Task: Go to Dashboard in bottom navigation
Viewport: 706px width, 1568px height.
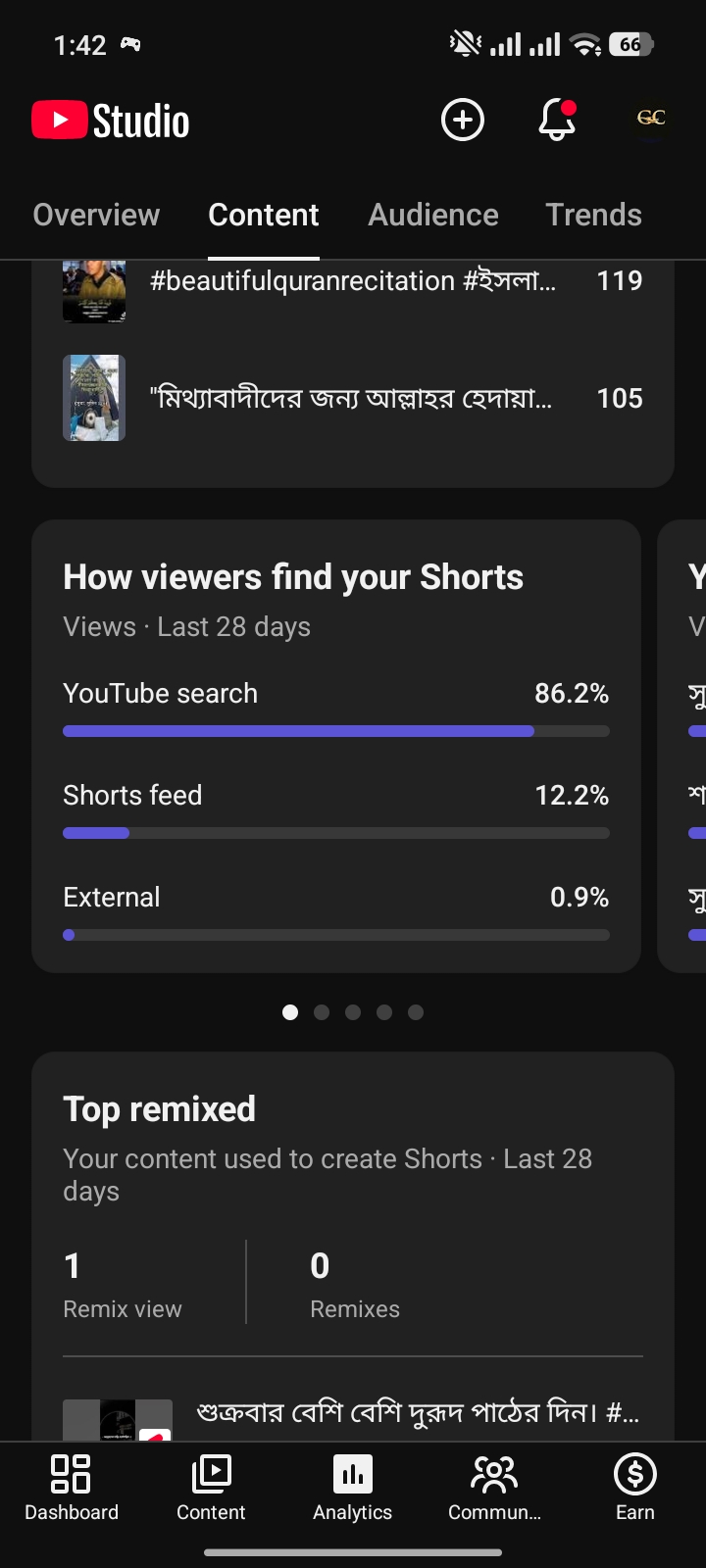Action: pos(72,1488)
